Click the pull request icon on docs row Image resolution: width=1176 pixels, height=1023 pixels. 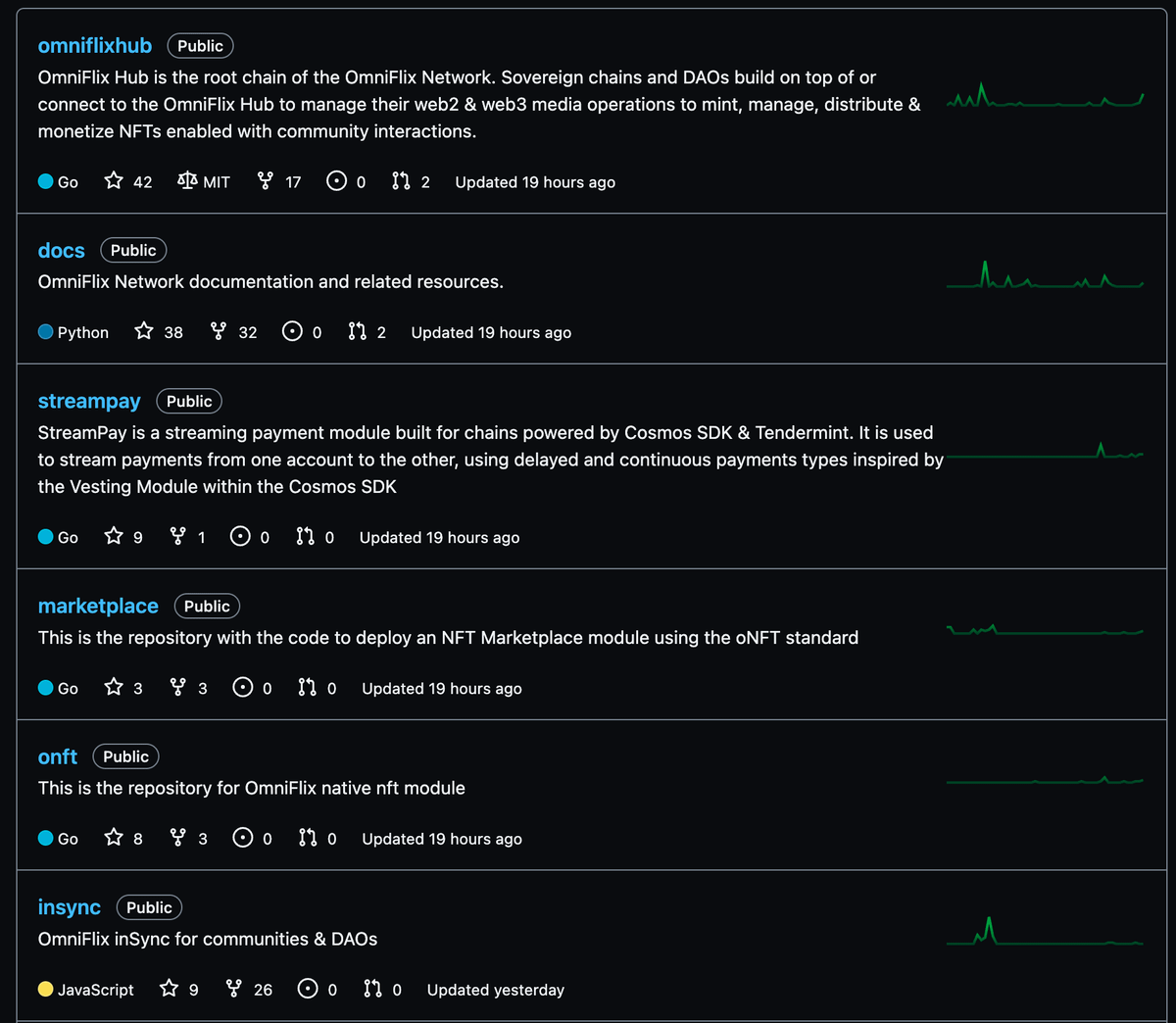[x=357, y=332]
